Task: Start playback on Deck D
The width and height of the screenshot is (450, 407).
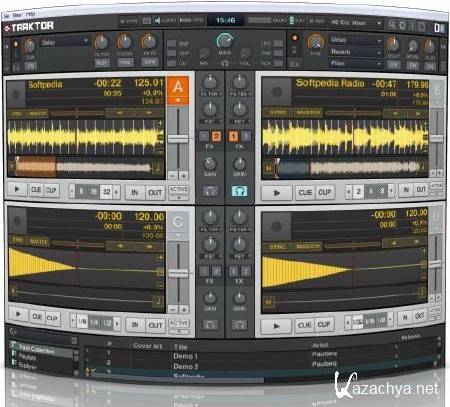Action: [276, 326]
